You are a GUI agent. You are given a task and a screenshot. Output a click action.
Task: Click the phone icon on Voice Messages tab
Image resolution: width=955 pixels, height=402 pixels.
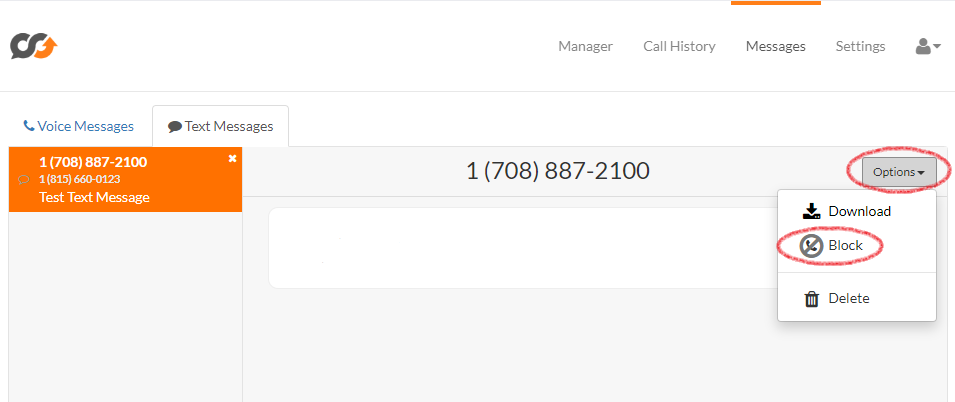click(x=29, y=126)
